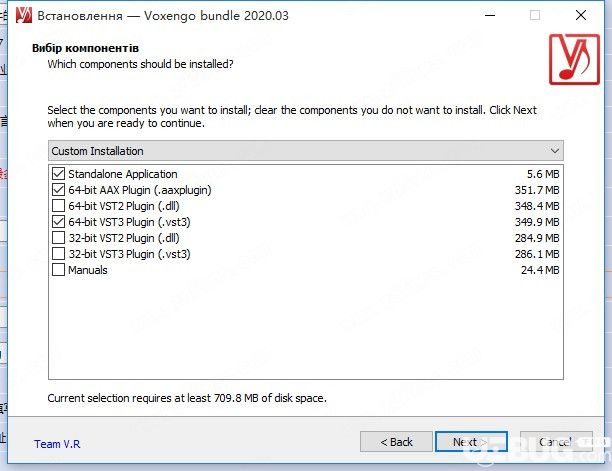This screenshot has width=612, height=471.
Task: Go back with the Back button
Action: pyautogui.click(x=396, y=442)
